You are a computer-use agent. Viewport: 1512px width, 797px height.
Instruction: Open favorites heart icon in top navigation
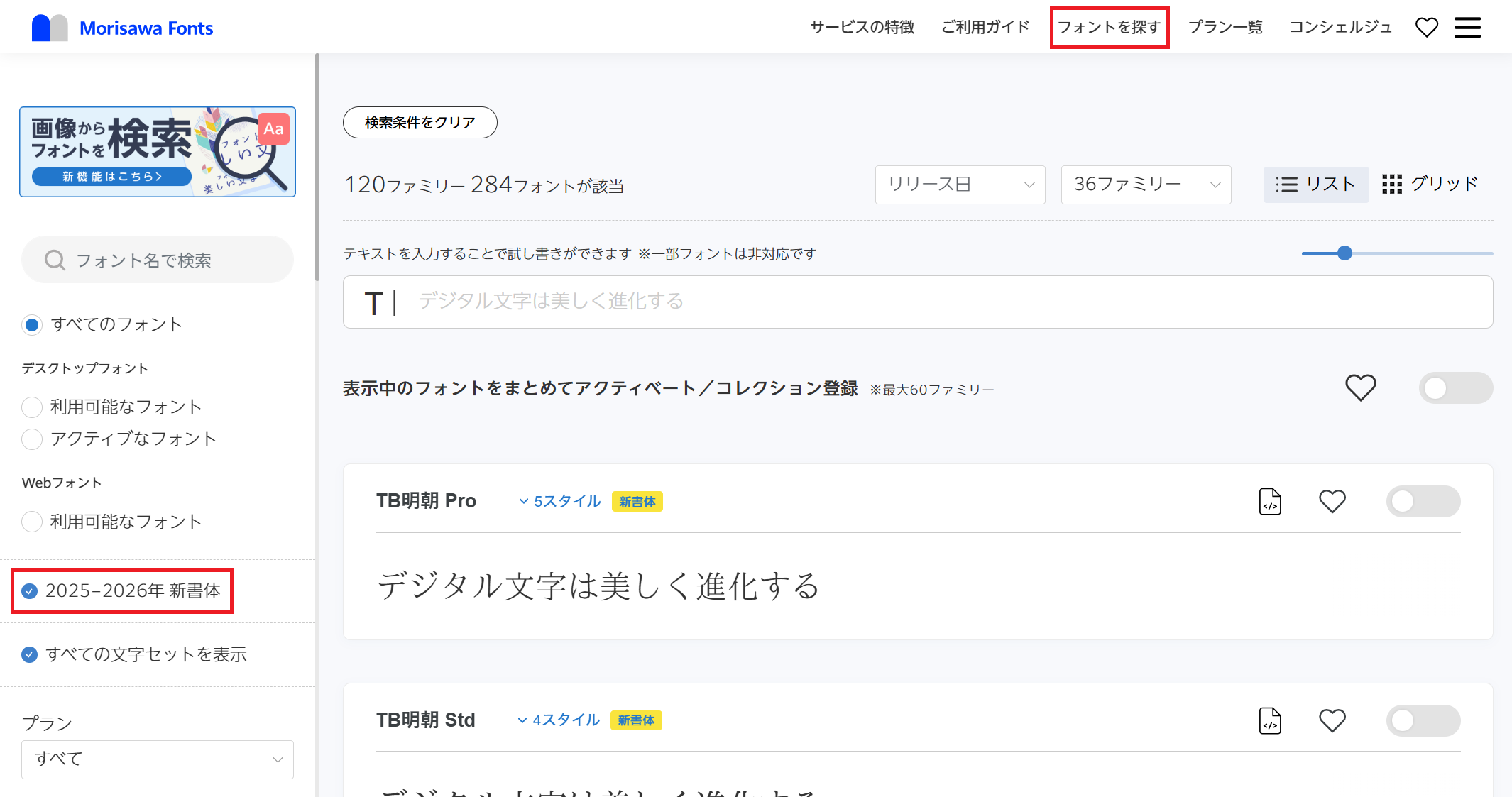coord(1426,28)
